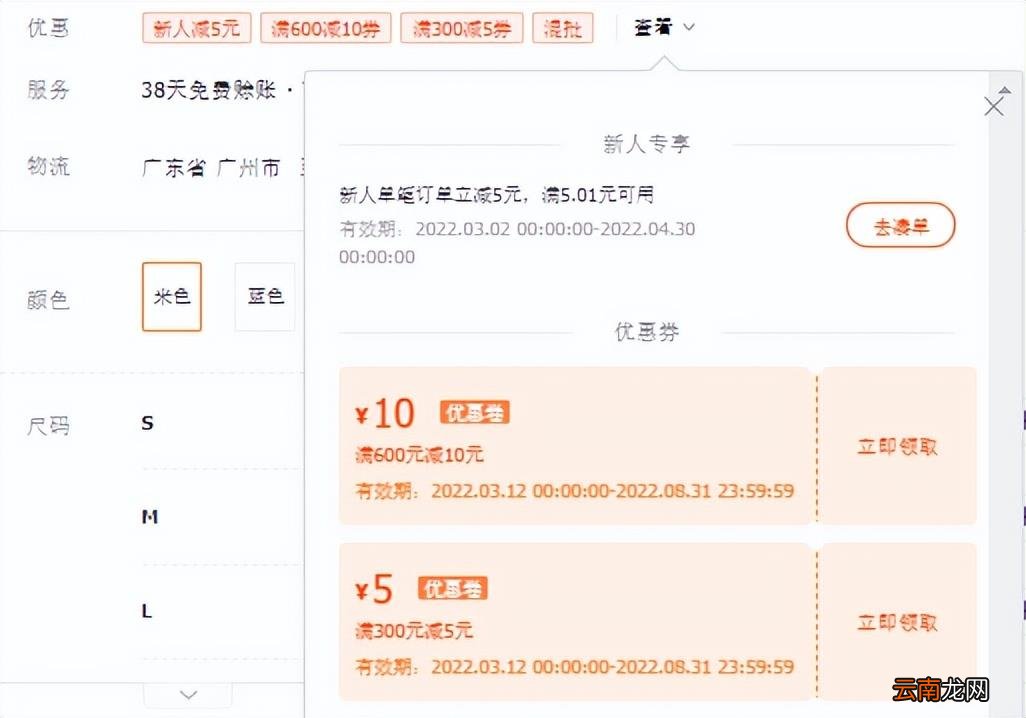Screen dimensions: 1026x718
Task: Expand the 查看 offers dropdown
Action: [x=664, y=27]
